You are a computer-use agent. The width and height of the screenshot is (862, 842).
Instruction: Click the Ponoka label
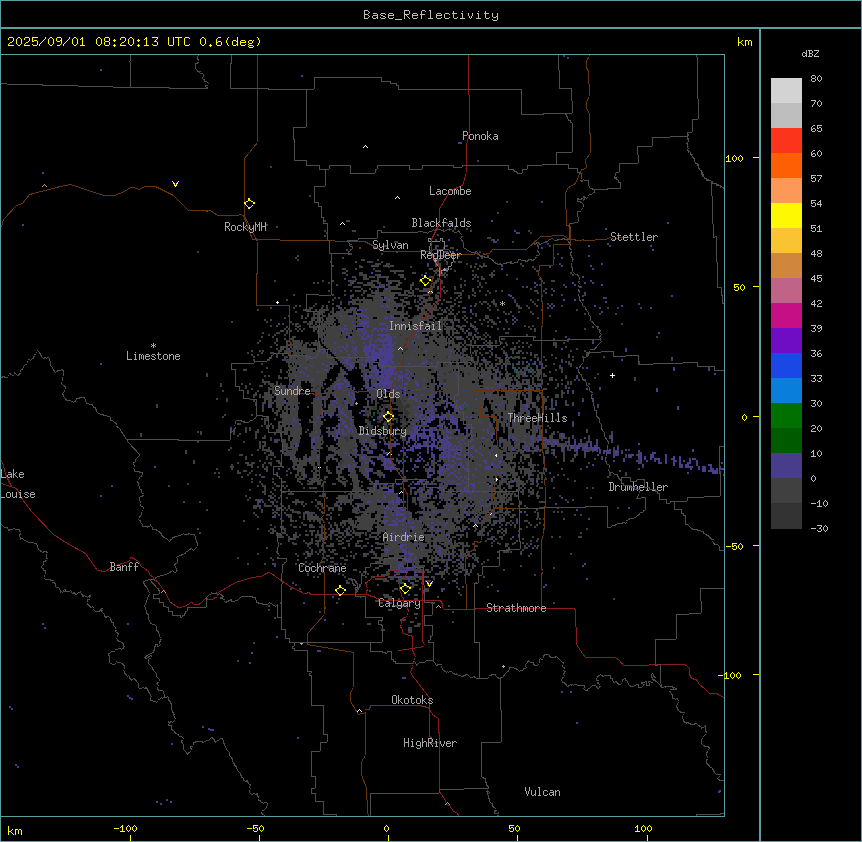tap(480, 136)
